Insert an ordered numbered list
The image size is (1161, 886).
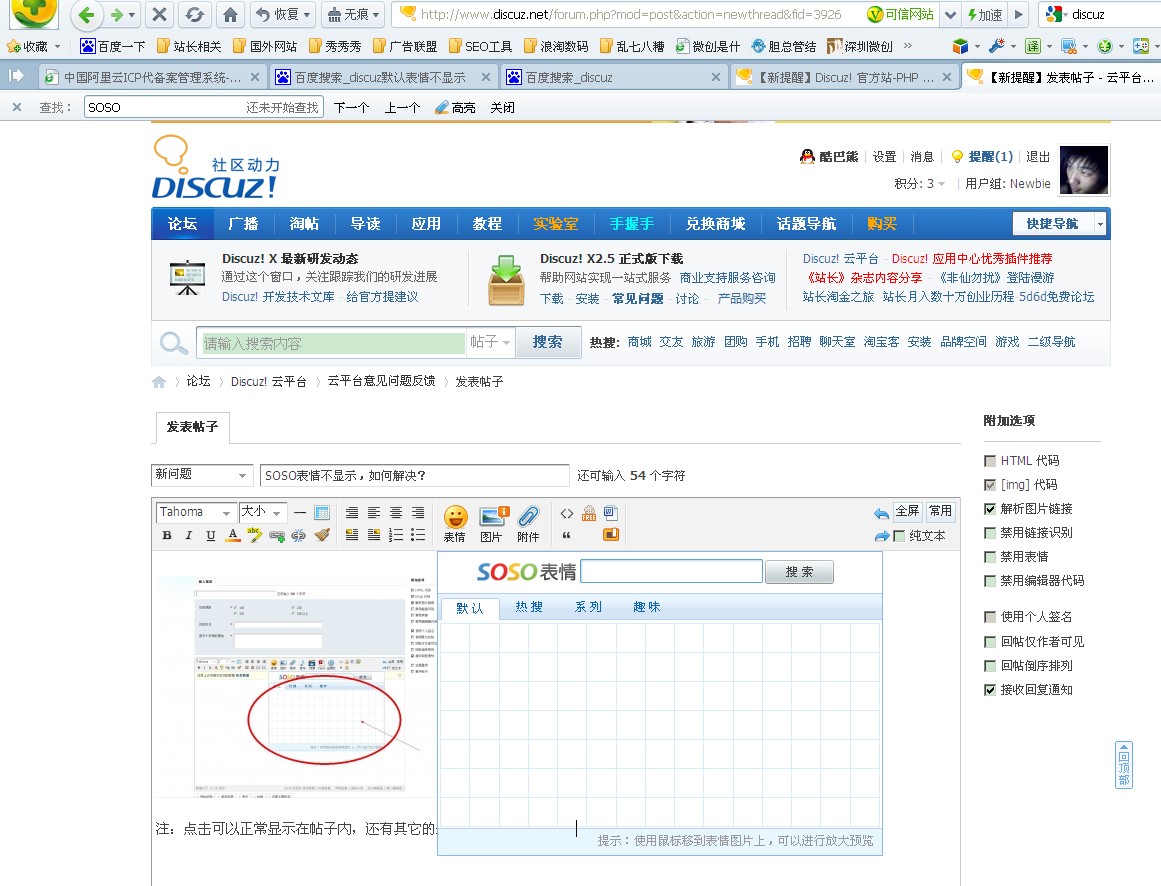click(x=396, y=535)
